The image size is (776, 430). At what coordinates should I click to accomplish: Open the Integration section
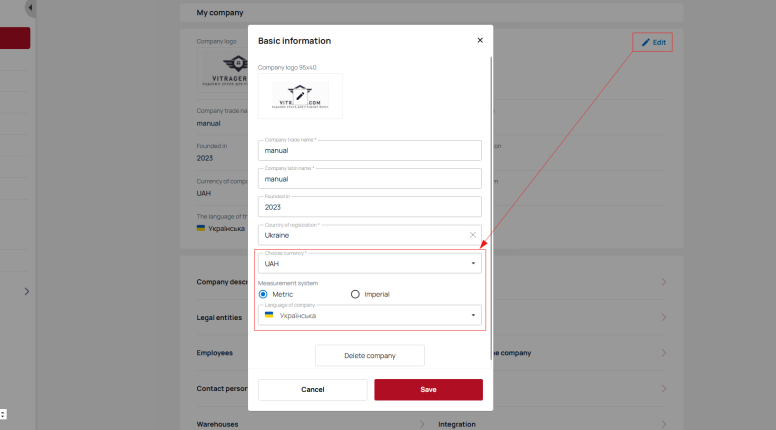[x=457, y=424]
